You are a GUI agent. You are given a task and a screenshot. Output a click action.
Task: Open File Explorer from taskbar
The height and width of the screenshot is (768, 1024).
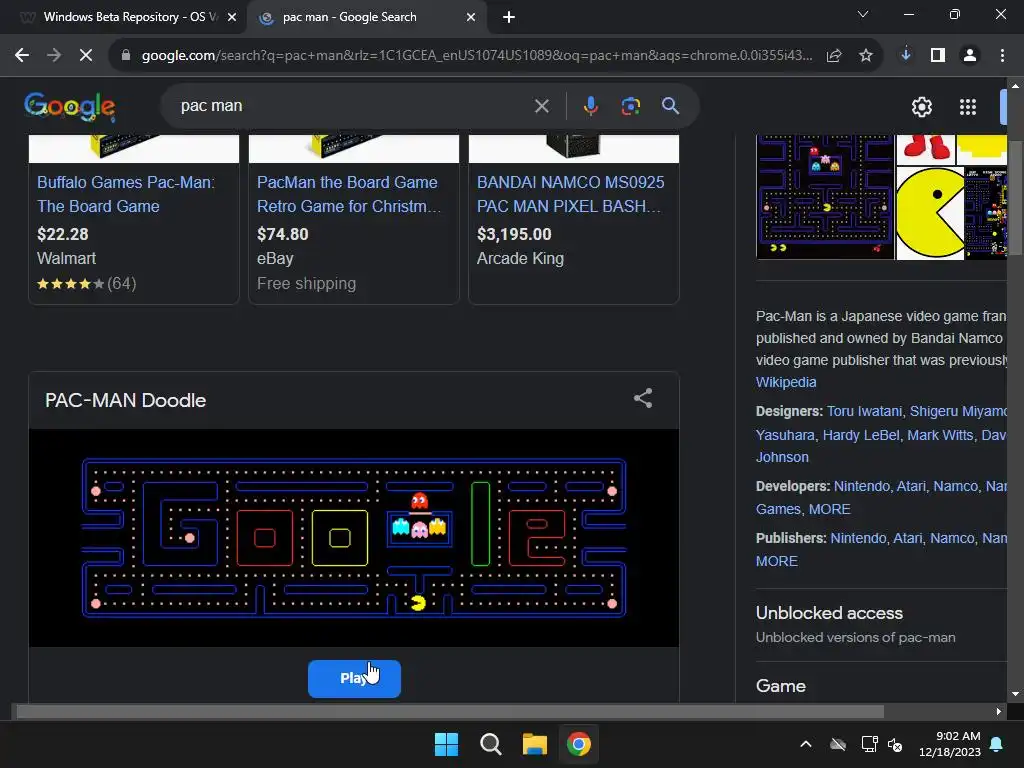pyautogui.click(x=535, y=744)
